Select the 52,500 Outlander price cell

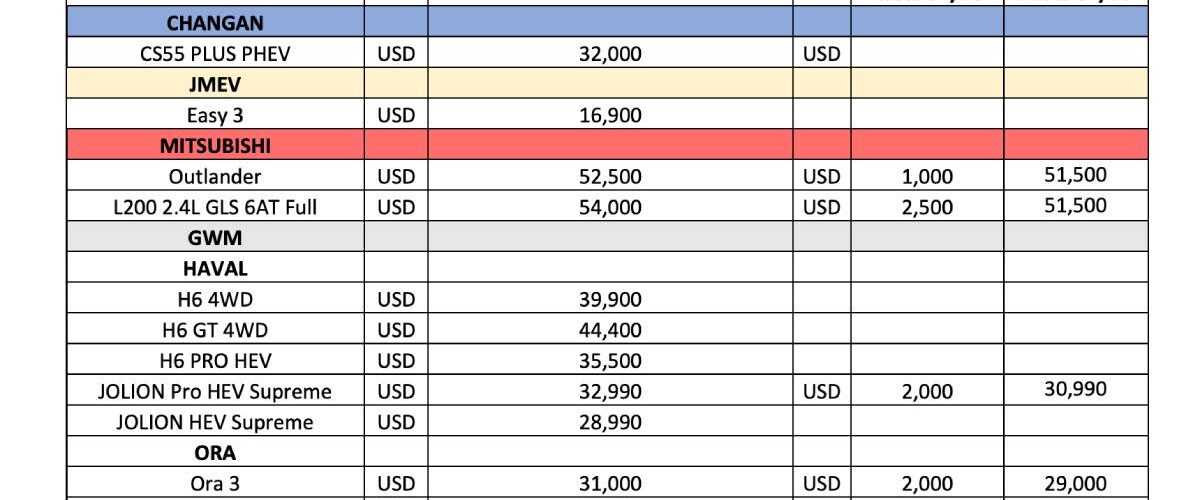610,176
